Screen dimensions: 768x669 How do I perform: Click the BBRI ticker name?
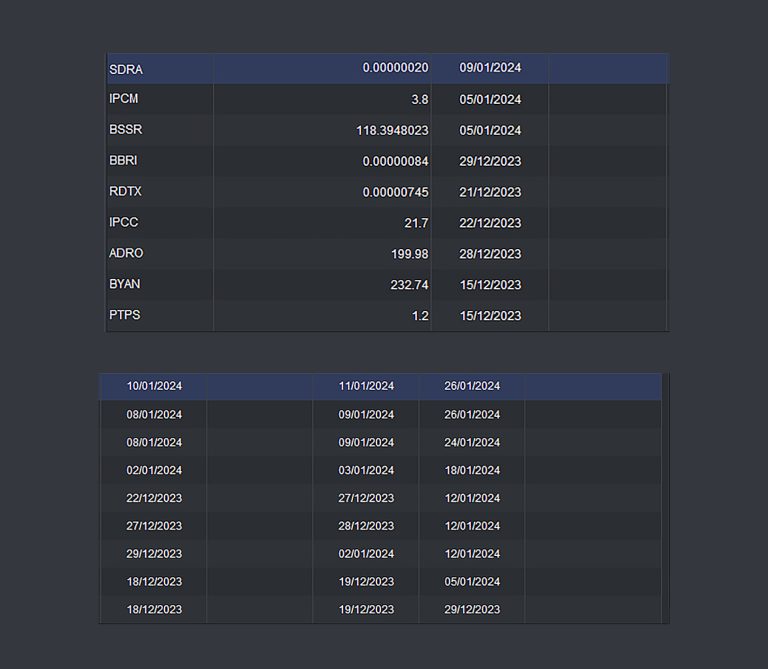tap(125, 161)
